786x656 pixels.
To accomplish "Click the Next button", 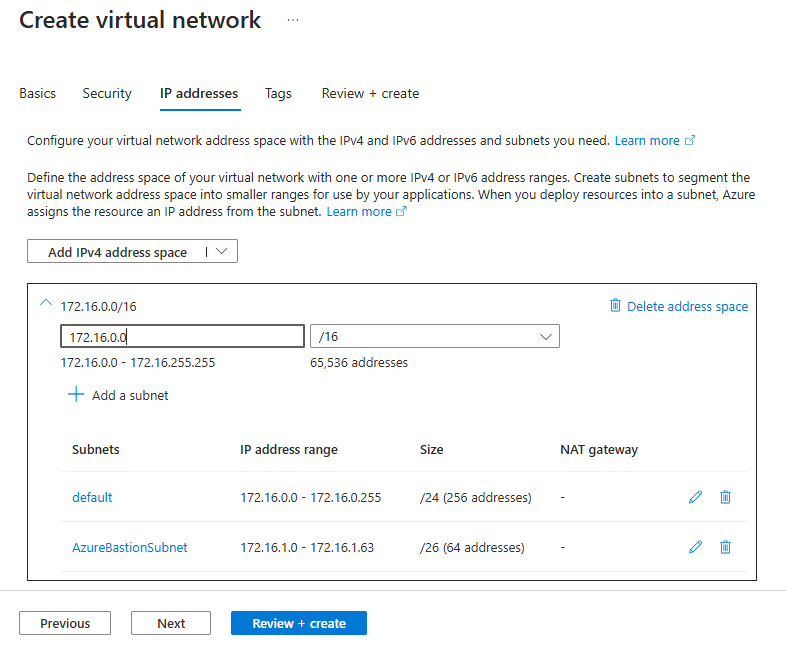I will click(171, 623).
